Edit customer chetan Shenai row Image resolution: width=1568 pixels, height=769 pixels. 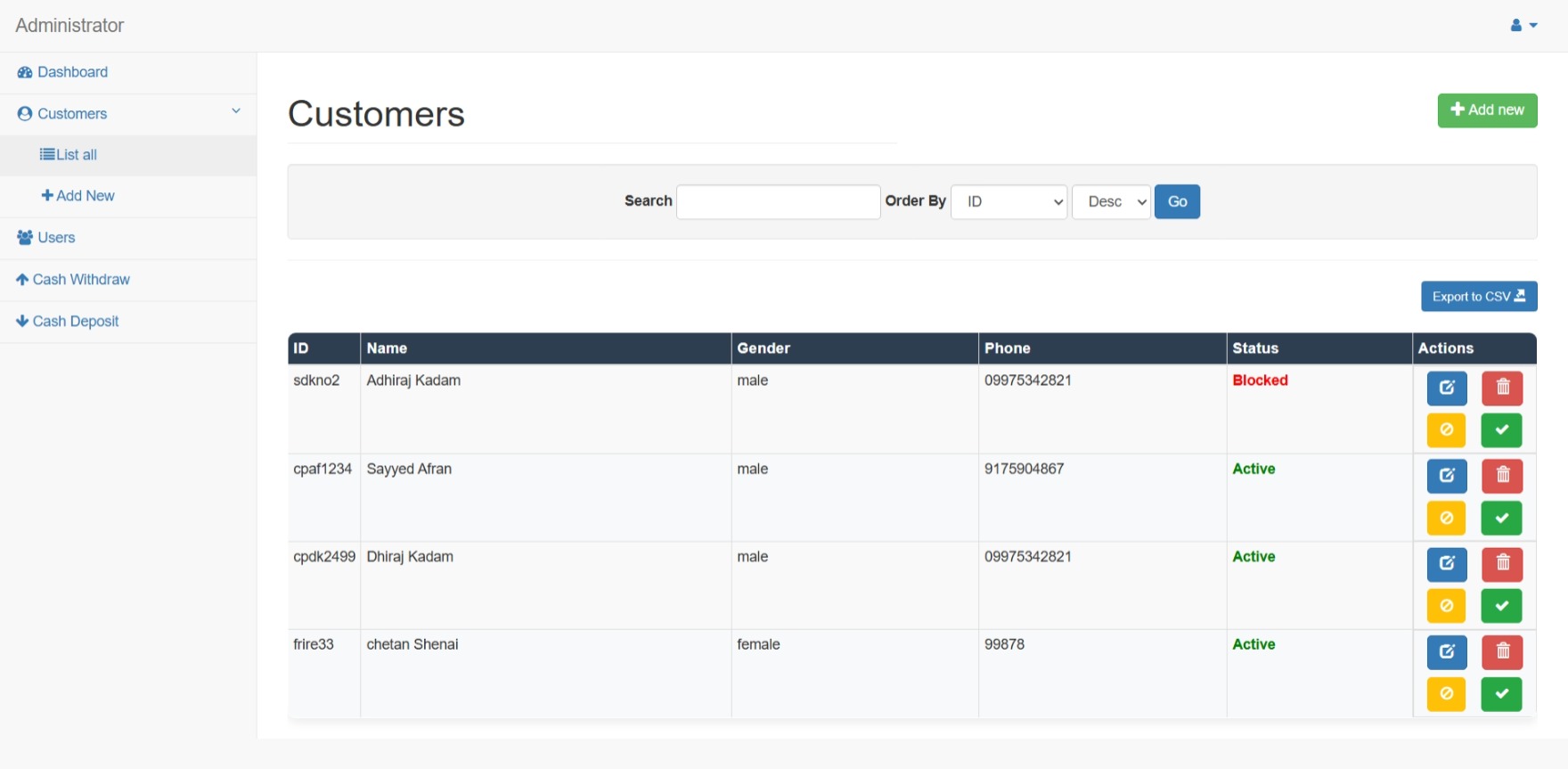pos(1447,651)
